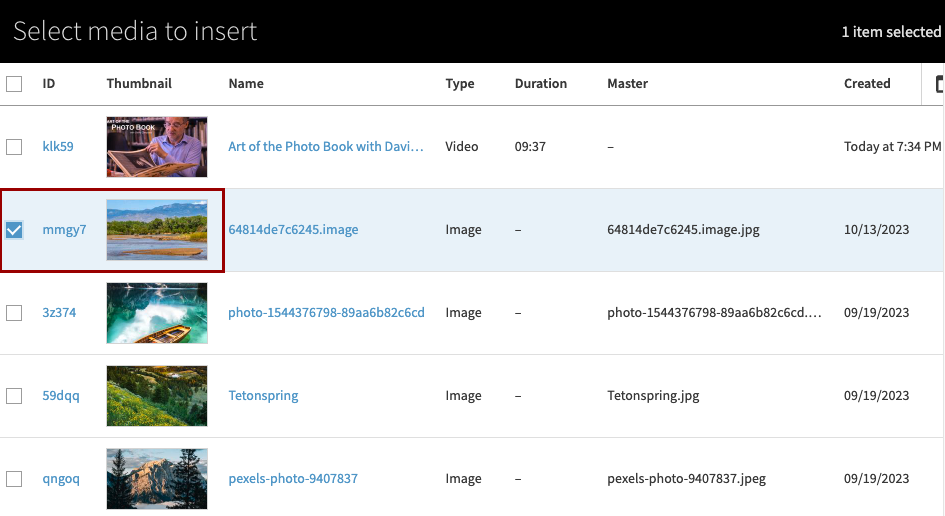Image resolution: width=945 pixels, height=516 pixels.
Task: Sort by the Name column header
Action: 246,84
